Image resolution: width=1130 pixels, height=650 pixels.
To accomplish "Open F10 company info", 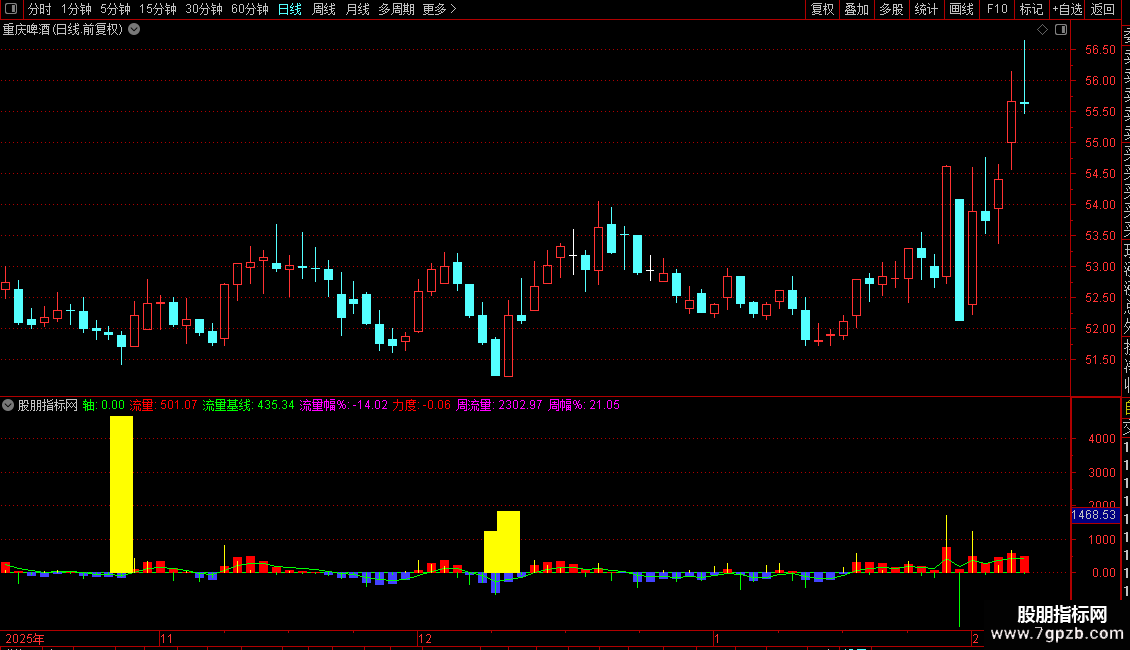I will tap(997, 9).
